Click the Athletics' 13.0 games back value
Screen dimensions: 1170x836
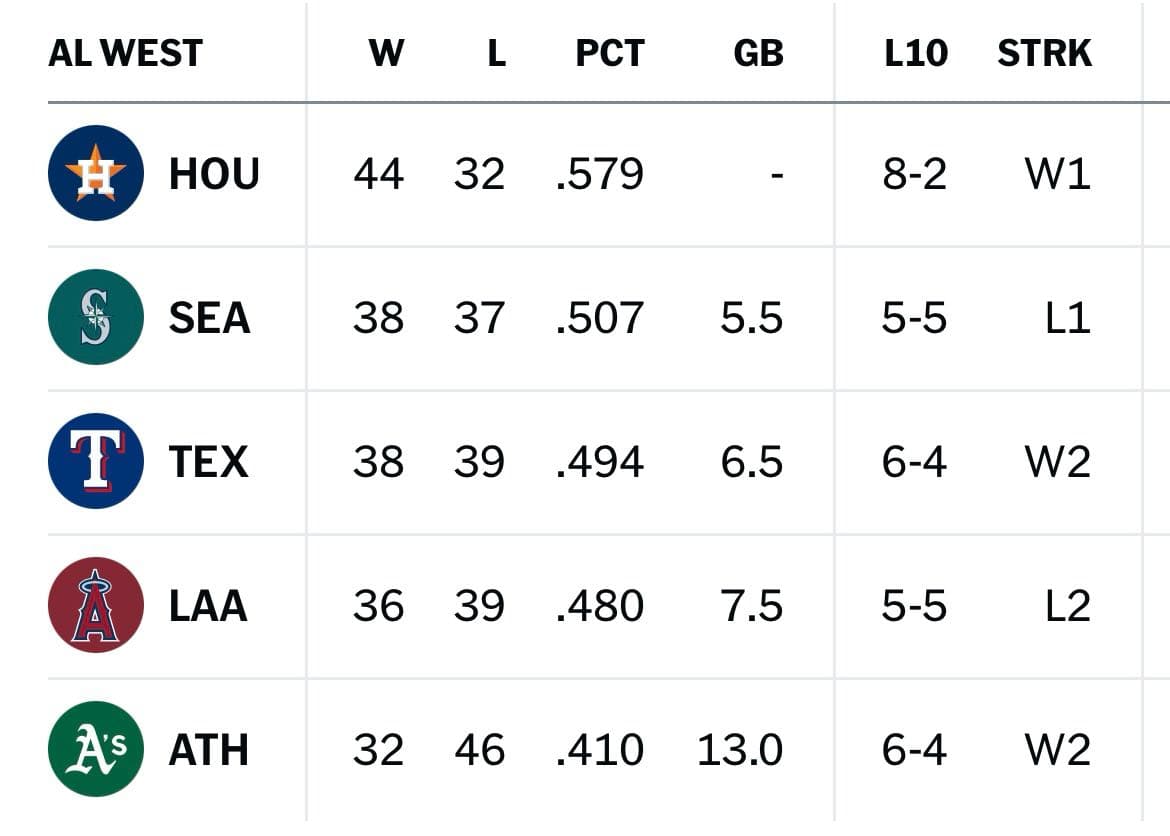tap(740, 750)
